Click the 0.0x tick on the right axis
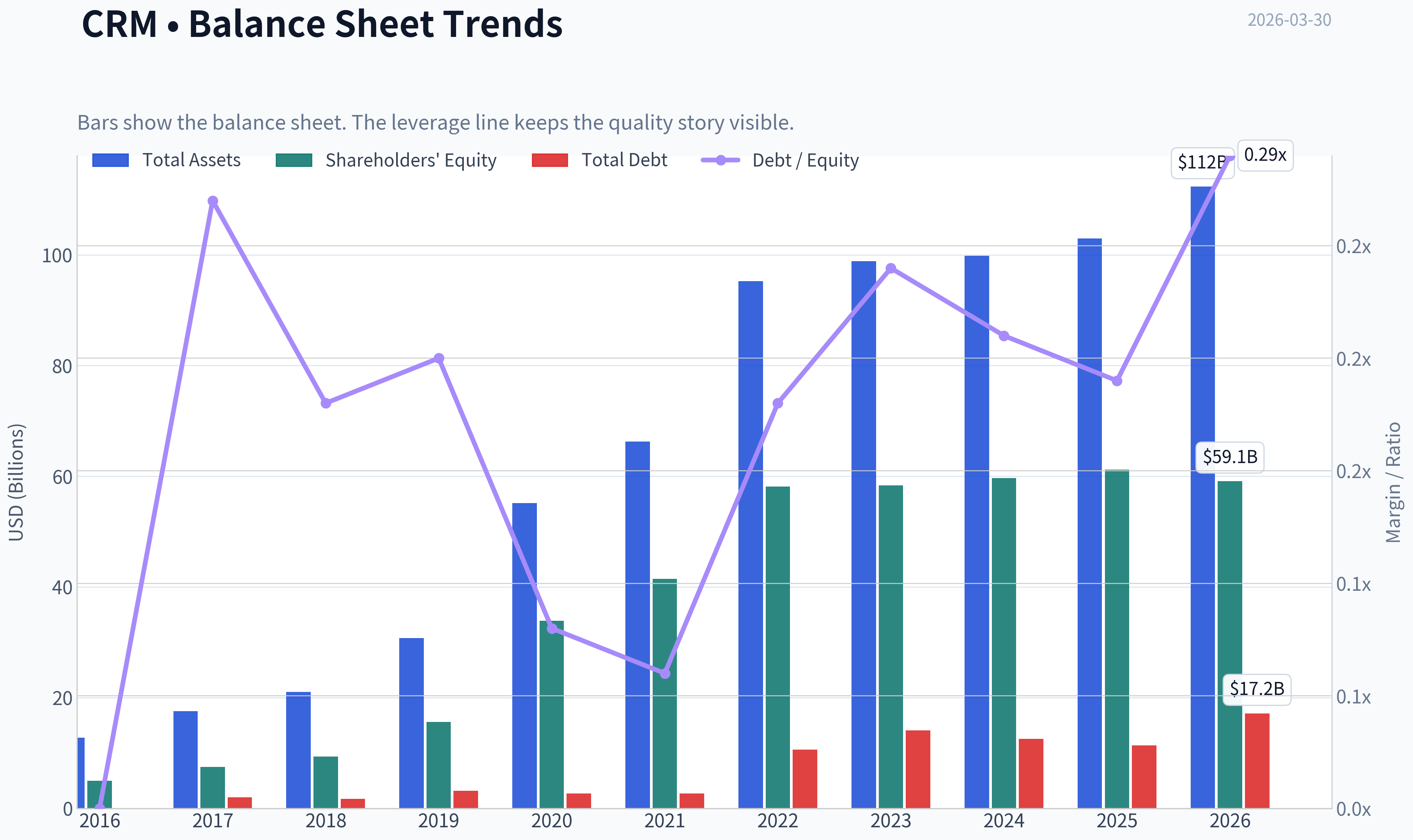 click(1354, 810)
